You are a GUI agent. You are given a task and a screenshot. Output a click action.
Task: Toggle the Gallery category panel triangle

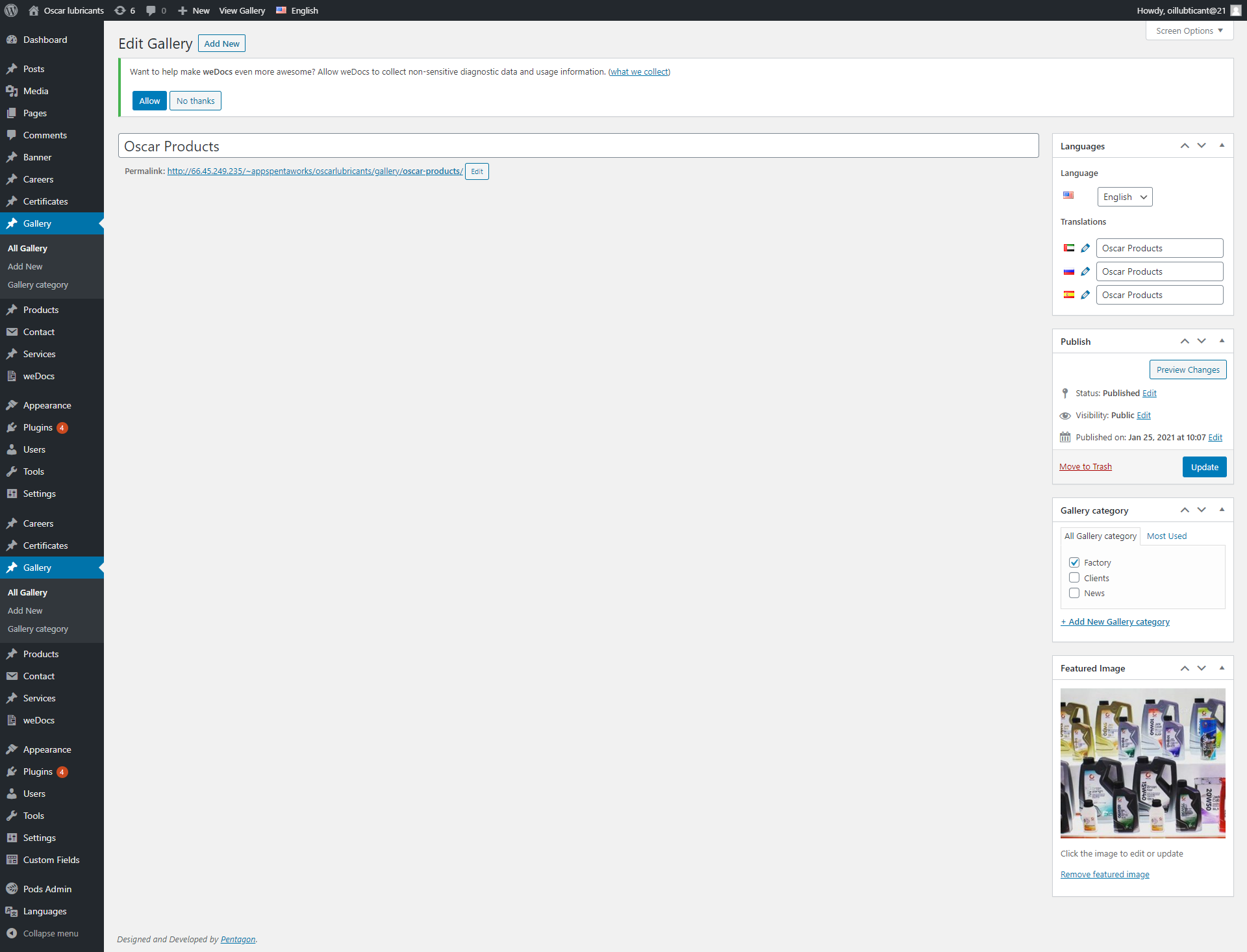click(1222, 510)
